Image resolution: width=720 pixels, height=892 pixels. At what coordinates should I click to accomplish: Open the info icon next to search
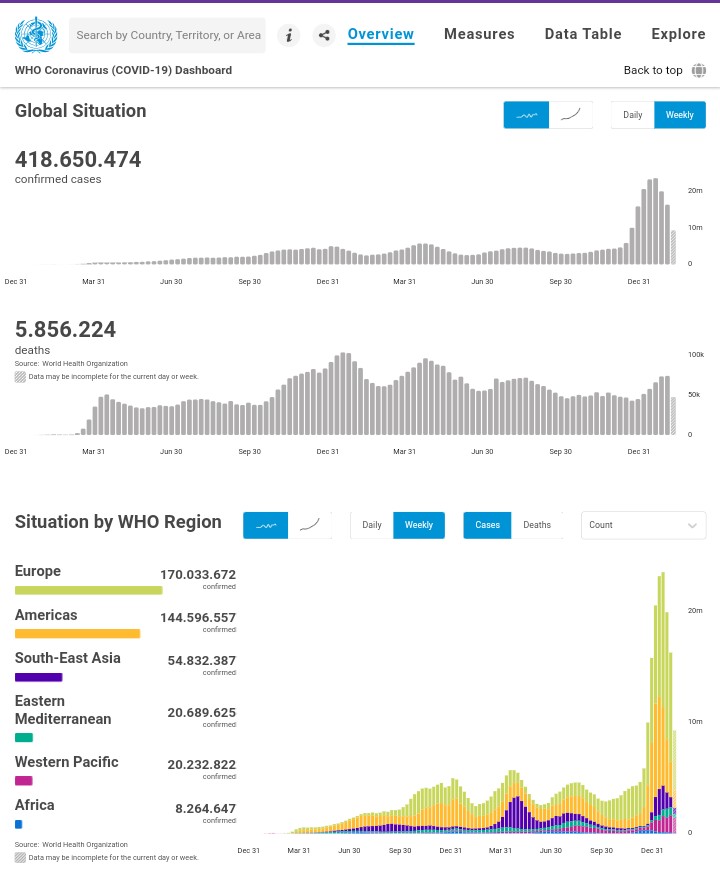point(289,35)
